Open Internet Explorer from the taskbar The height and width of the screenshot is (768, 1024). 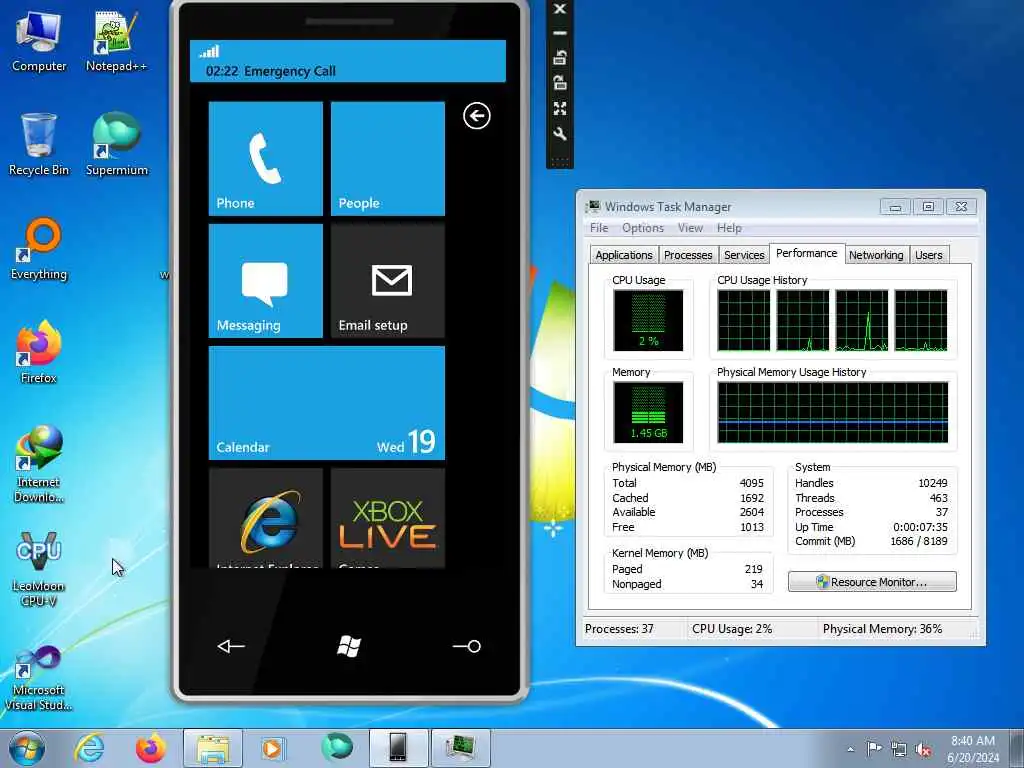pos(88,748)
